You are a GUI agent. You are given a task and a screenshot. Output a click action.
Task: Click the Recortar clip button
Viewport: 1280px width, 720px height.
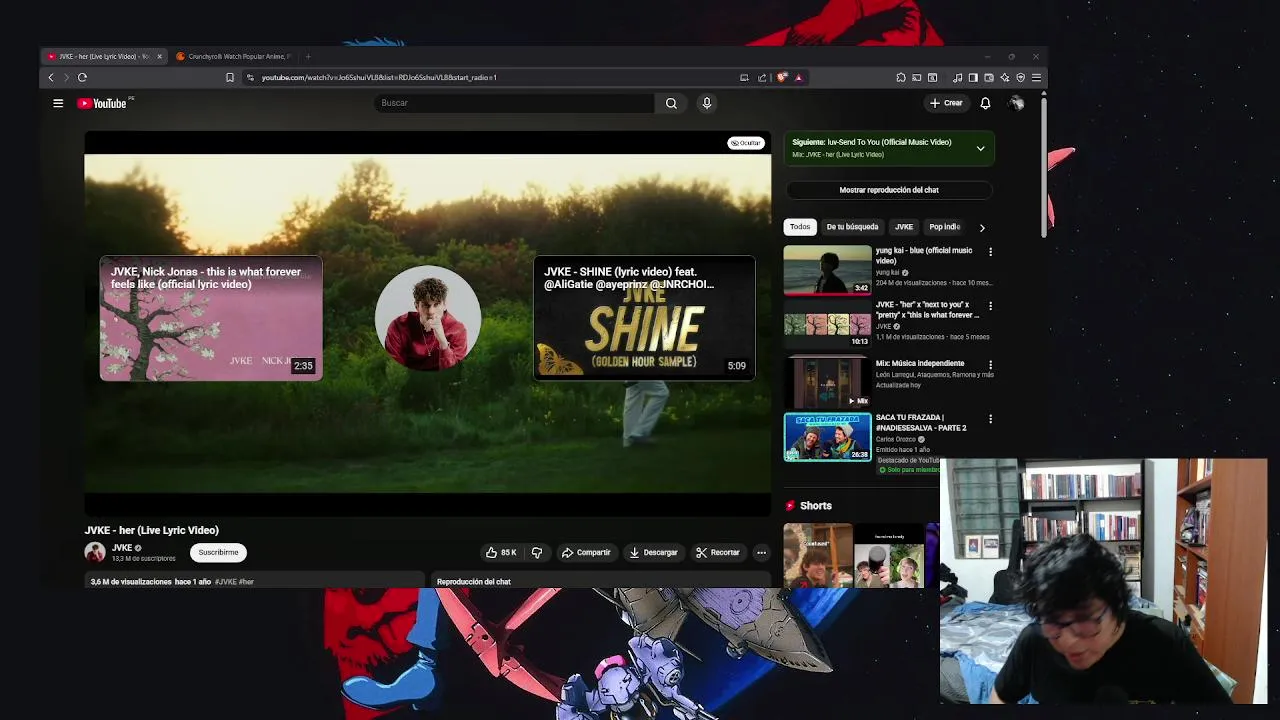[718, 552]
